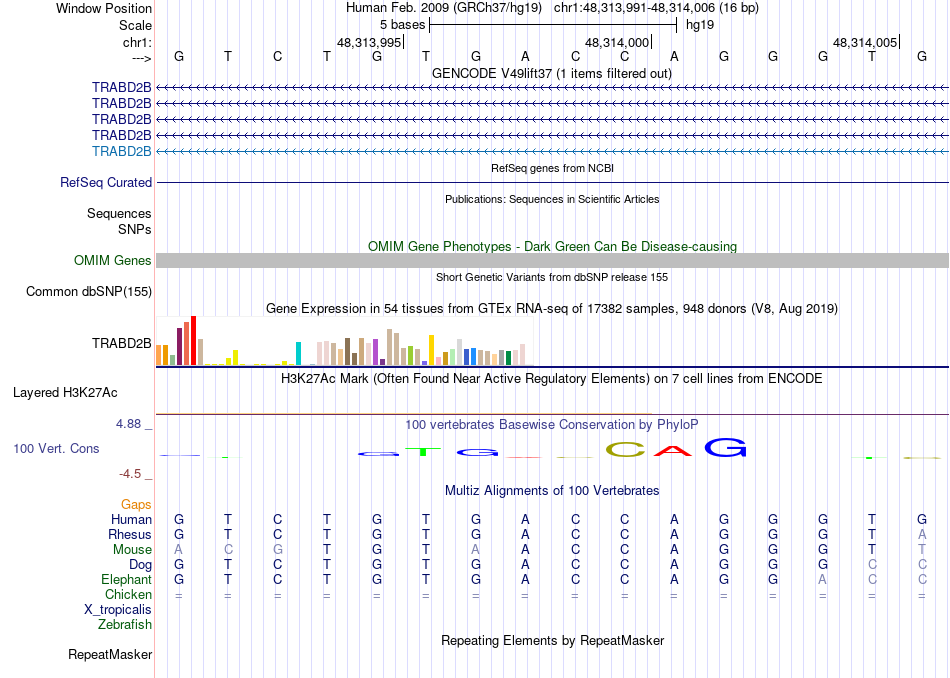Click the Window Position label
Image resolution: width=950 pixels, height=678 pixels.
pos(104,8)
